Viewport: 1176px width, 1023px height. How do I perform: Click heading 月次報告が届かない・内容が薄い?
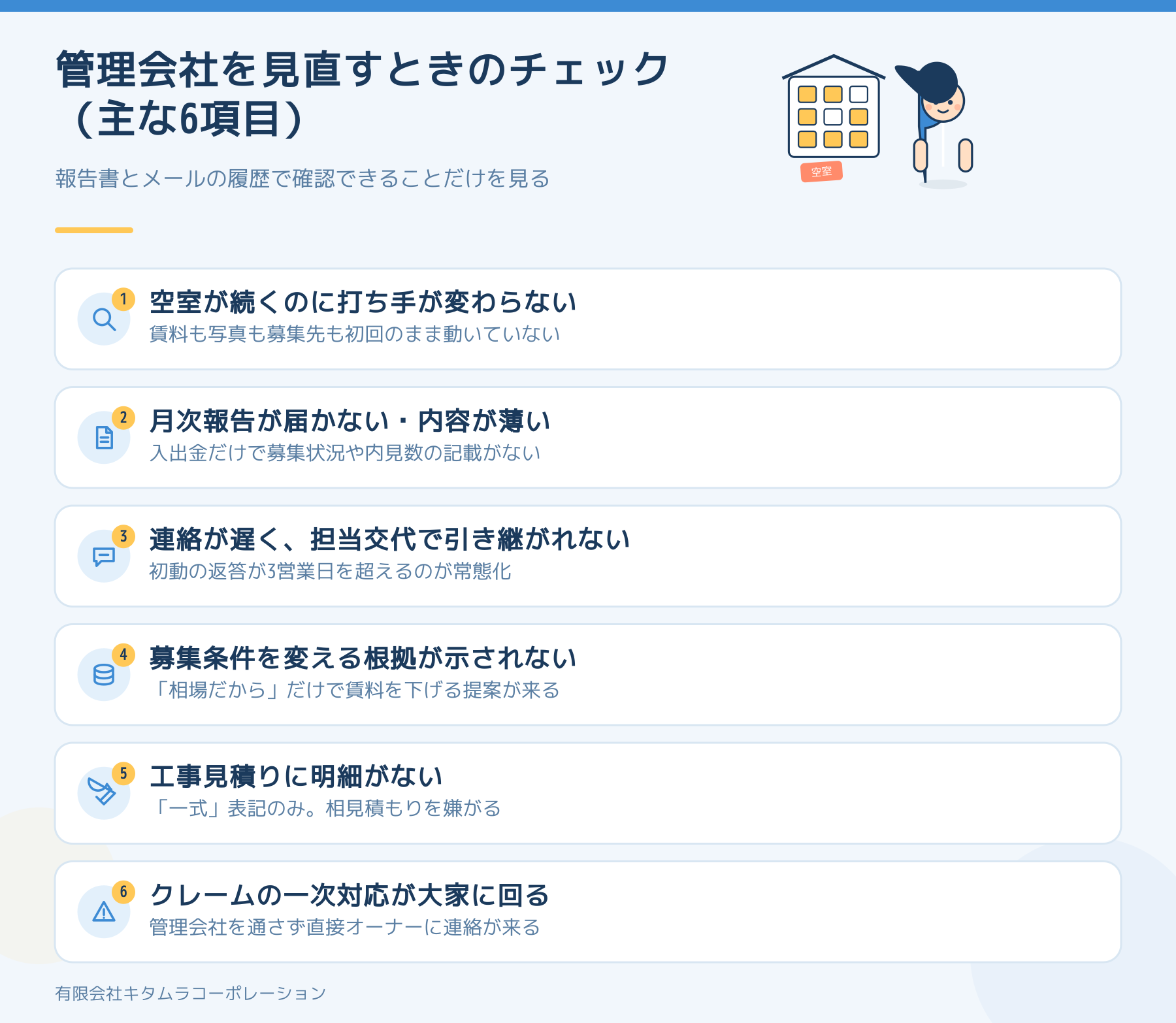click(x=350, y=421)
